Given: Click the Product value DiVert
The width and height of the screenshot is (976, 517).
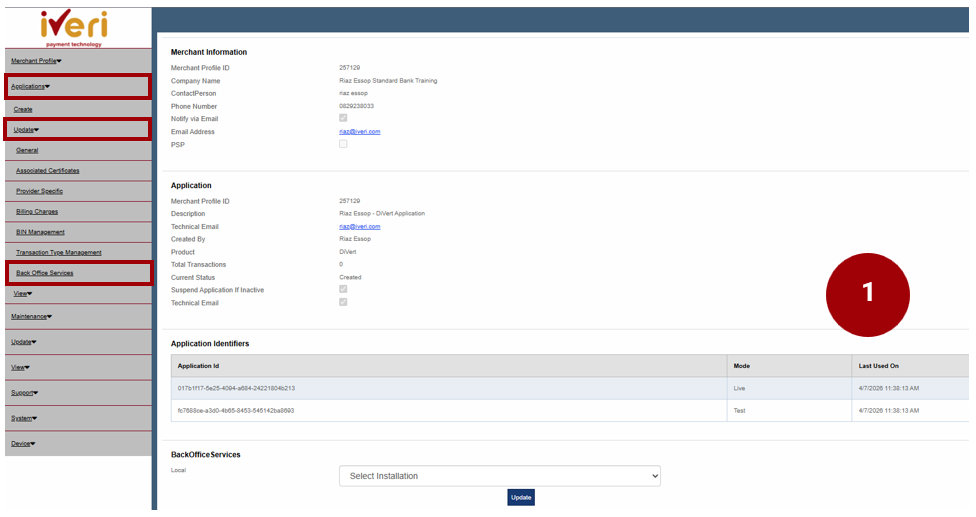Looking at the screenshot, I should [348, 252].
